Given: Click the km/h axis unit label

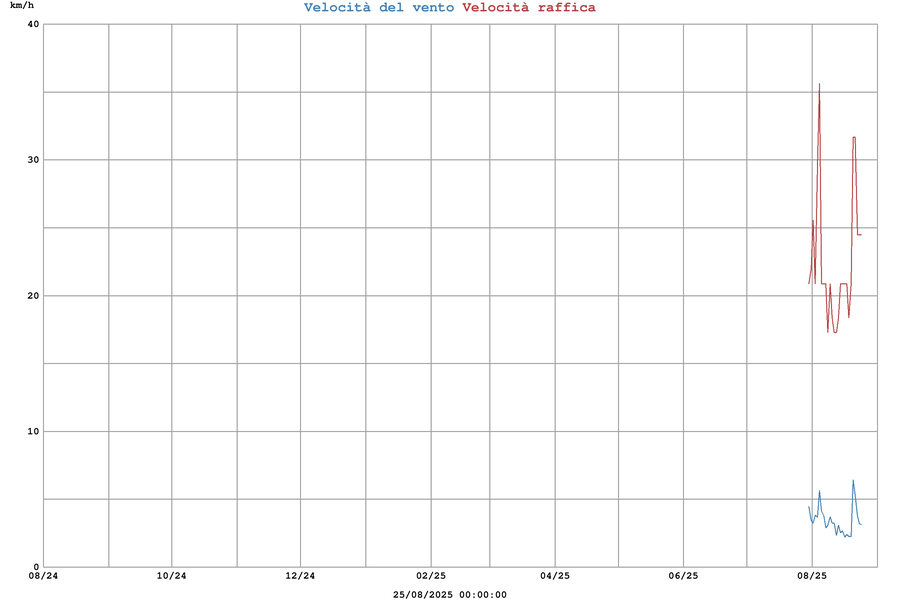Looking at the screenshot, I should (22, 5).
